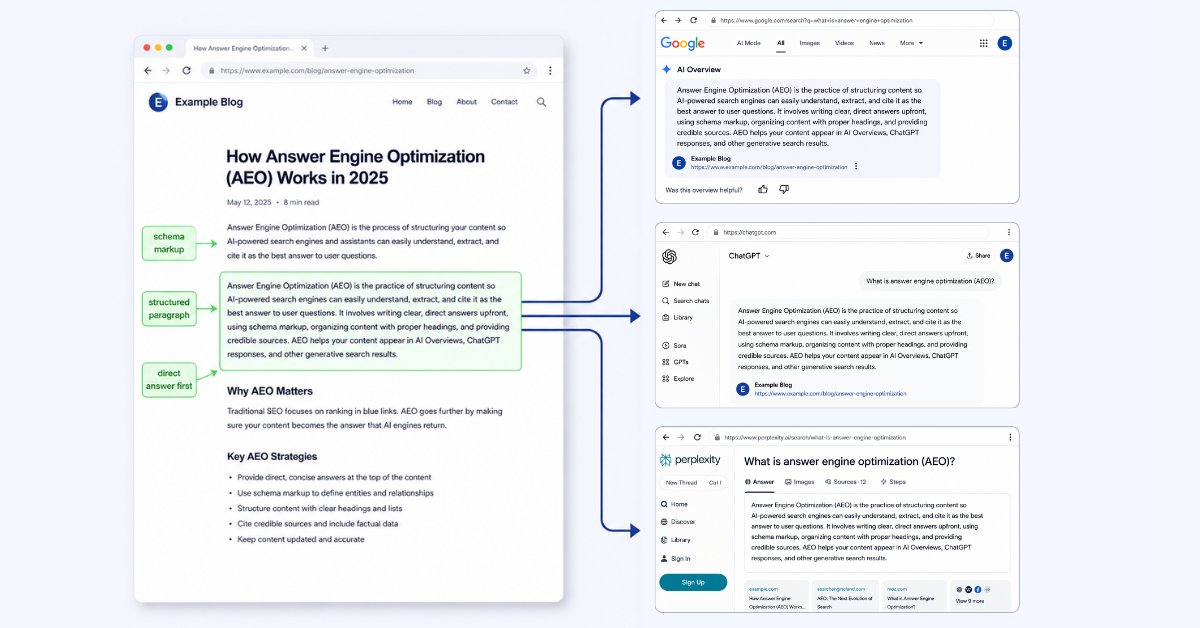Open the ChatGPT browser's three-dot menu
1200x628 pixels.
1007,232
